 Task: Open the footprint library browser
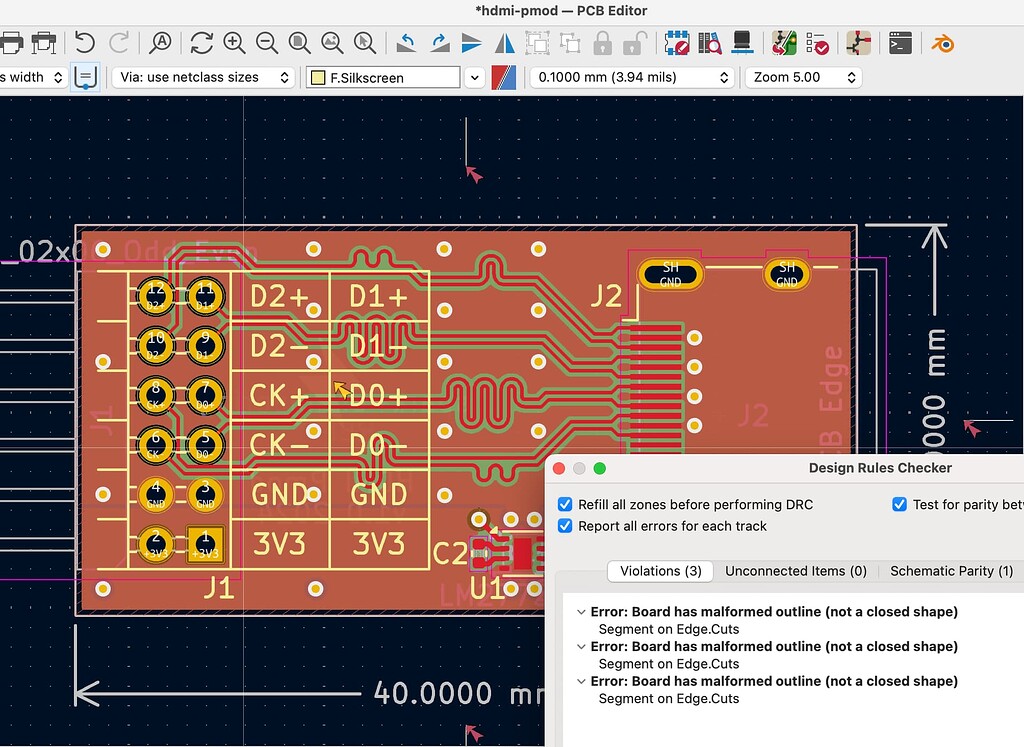click(x=709, y=43)
